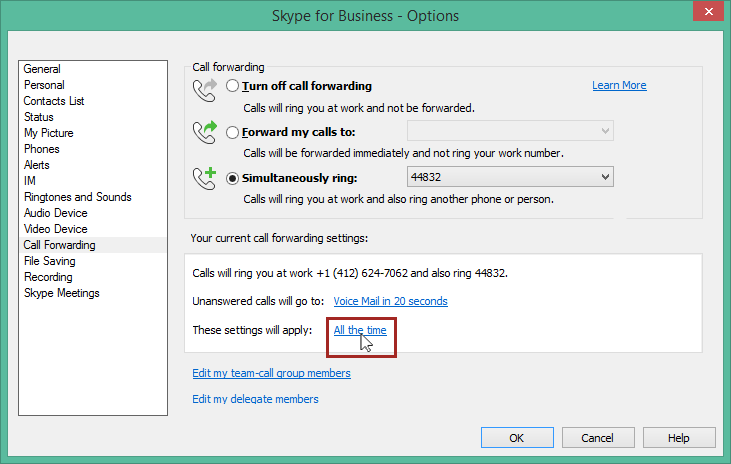Screen dimensions: 731x464
Task: Select the Forward my calls to radio button
Action: pyautogui.click(x=232, y=132)
